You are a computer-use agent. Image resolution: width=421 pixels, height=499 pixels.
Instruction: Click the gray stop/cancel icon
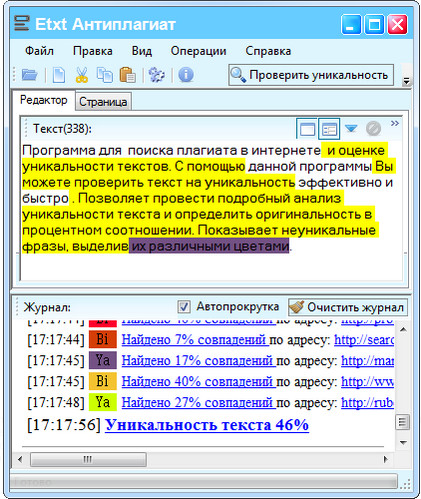click(373, 128)
